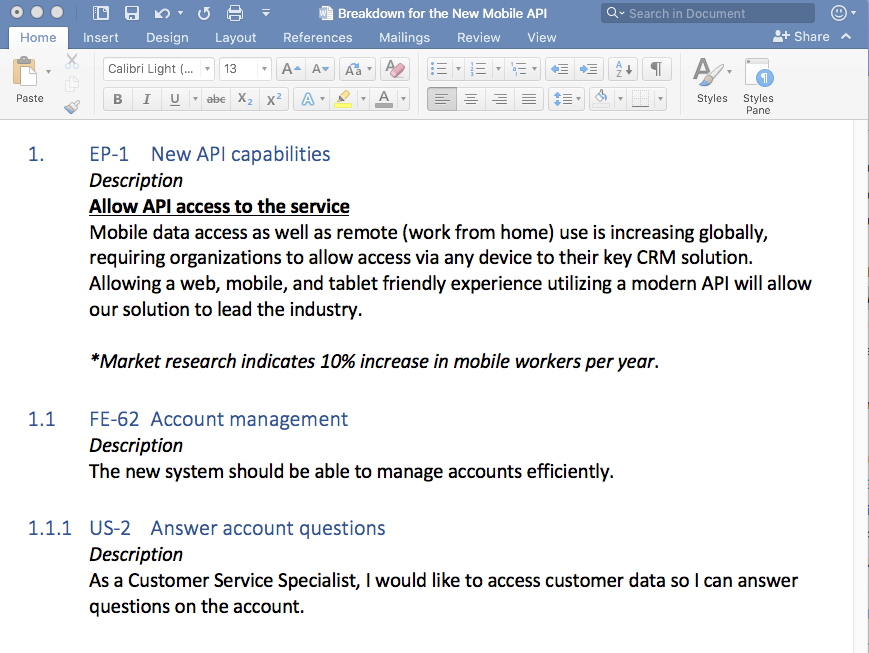Open the References tab
The height and width of the screenshot is (653, 869).
point(318,38)
